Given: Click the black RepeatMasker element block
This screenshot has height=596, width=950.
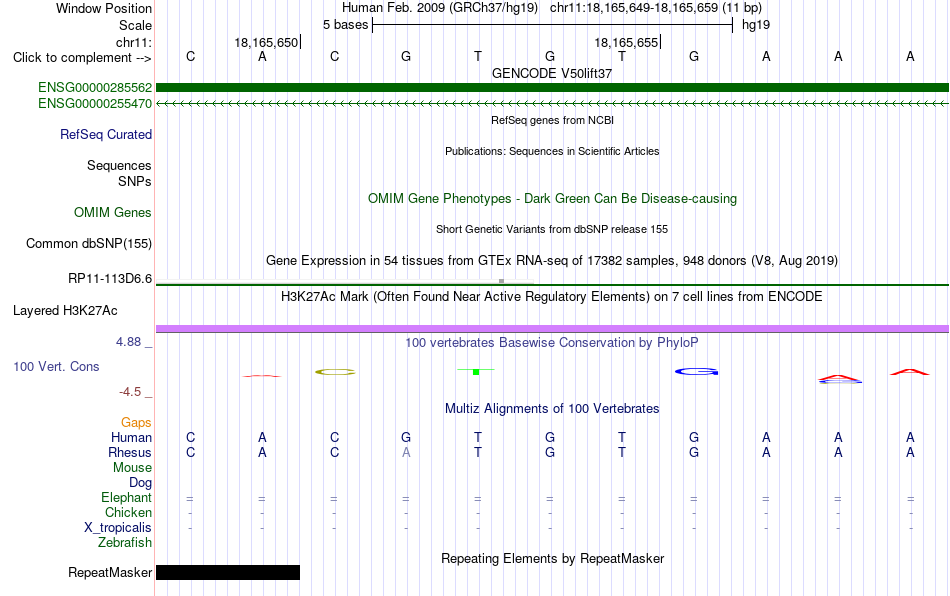Looking at the screenshot, I should 228,572.
